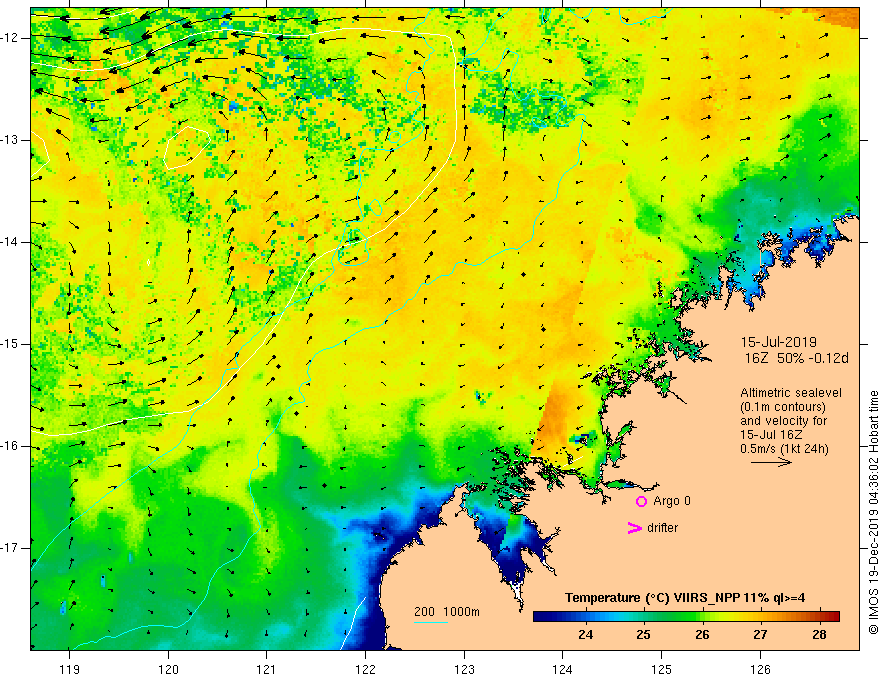Click the color bar tick label 27
Image resolution: width=880 pixels, height=680 pixels.
click(760, 635)
